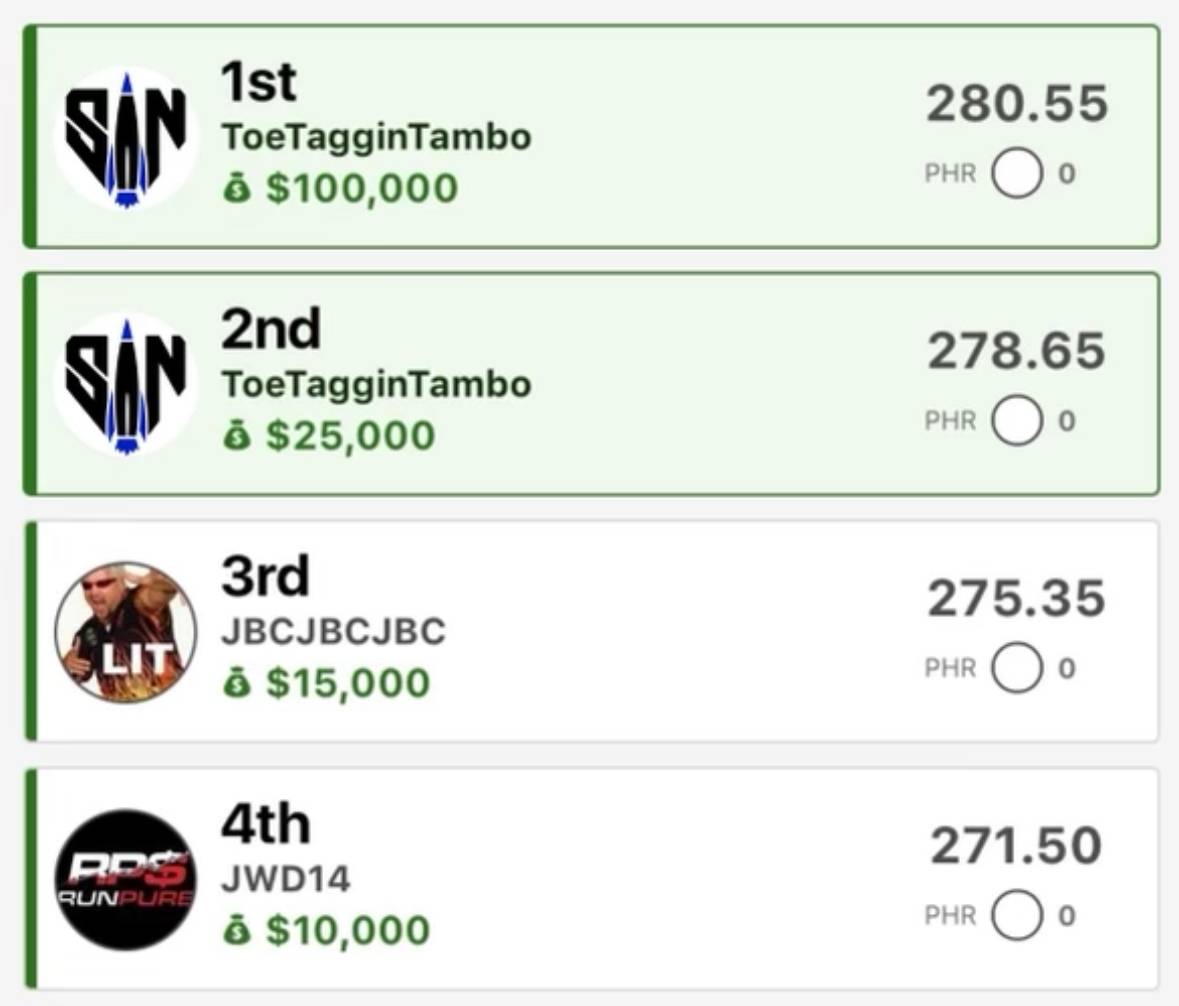Click money bag icon beside $15,000
The height and width of the screenshot is (1006, 1179).
tap(237, 684)
